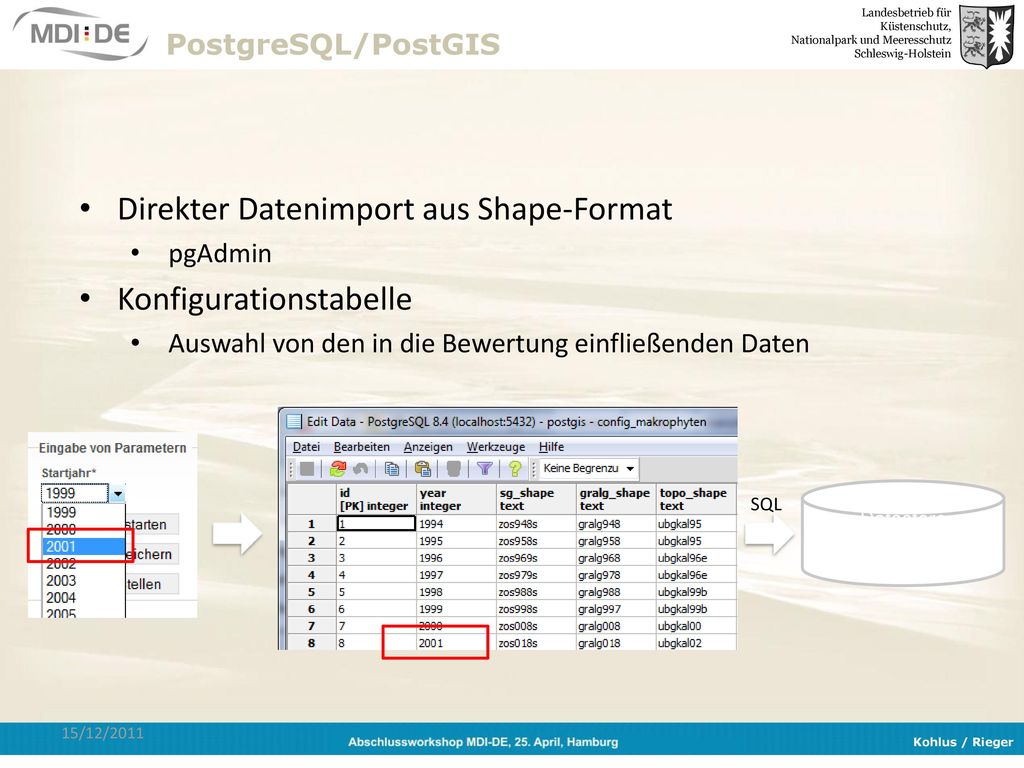The width and height of the screenshot is (1024, 768).
Task: Click the cell ubgkal02
Action: point(696,643)
